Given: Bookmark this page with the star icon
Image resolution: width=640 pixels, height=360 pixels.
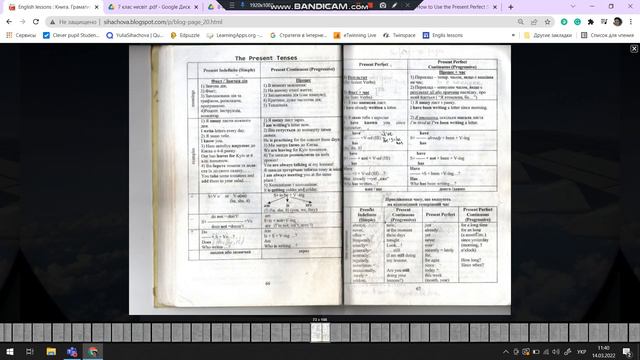Looking at the screenshot, I should tap(547, 22).
